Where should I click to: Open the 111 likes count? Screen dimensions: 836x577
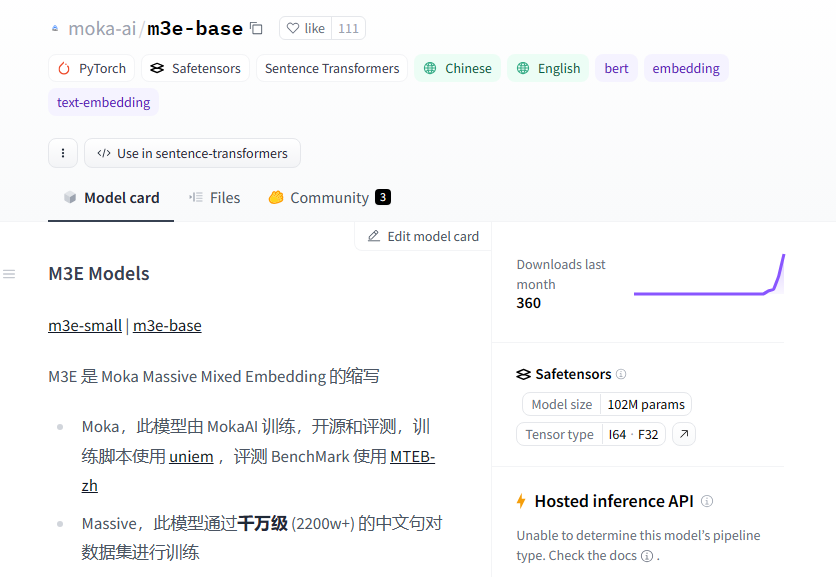click(348, 28)
